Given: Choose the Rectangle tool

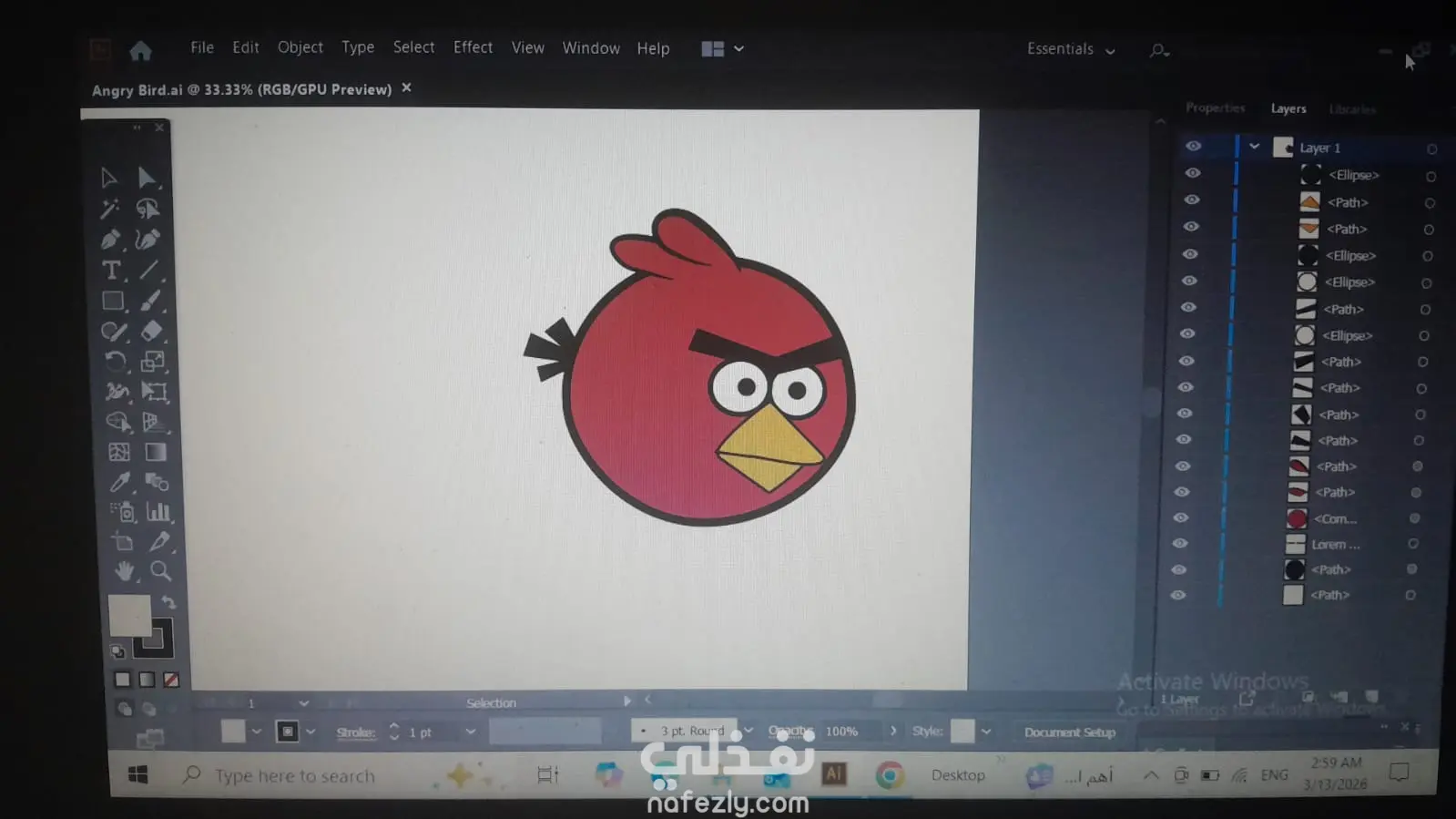Looking at the screenshot, I should (113, 301).
